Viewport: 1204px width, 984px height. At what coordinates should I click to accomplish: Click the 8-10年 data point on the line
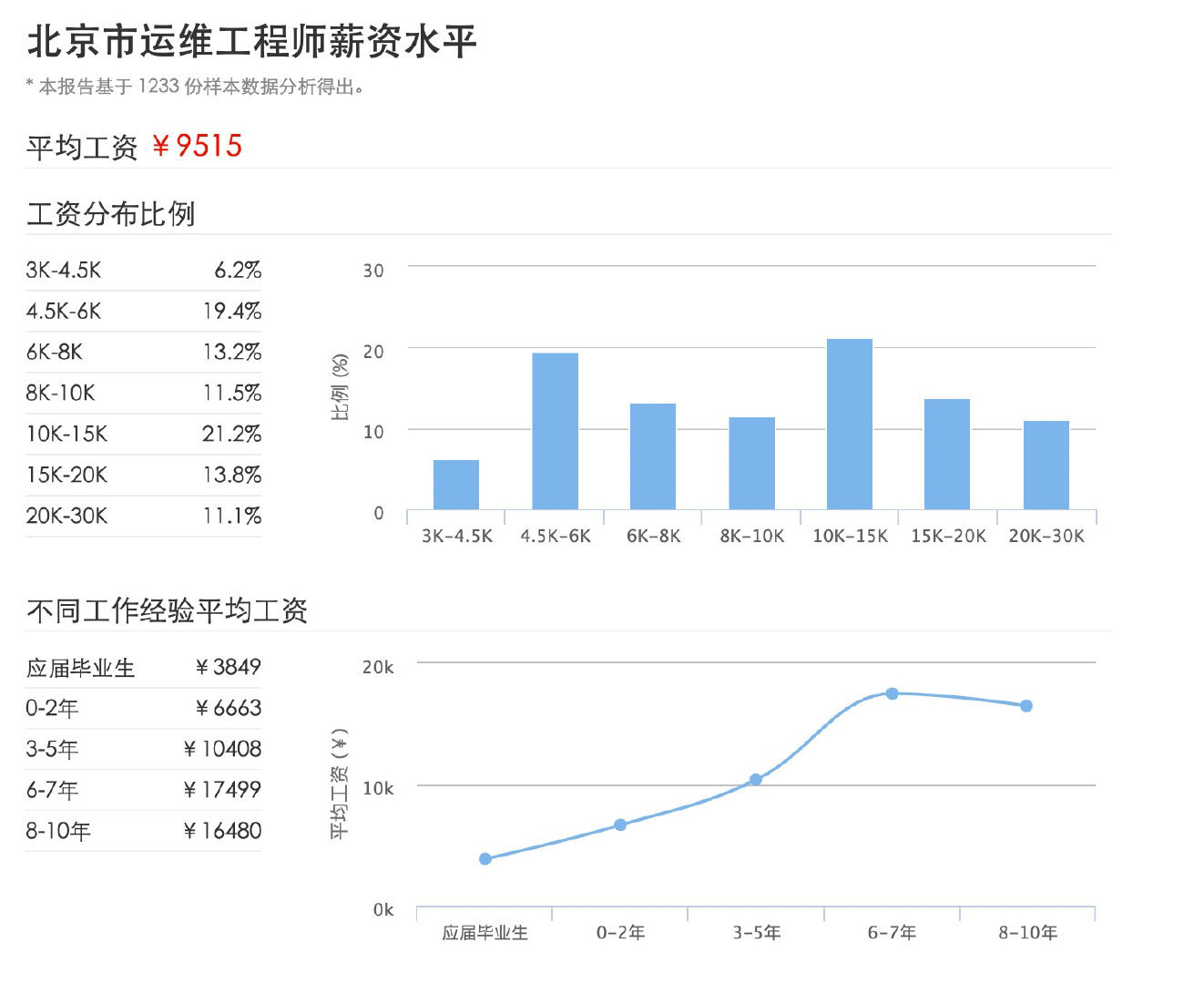click(1026, 706)
